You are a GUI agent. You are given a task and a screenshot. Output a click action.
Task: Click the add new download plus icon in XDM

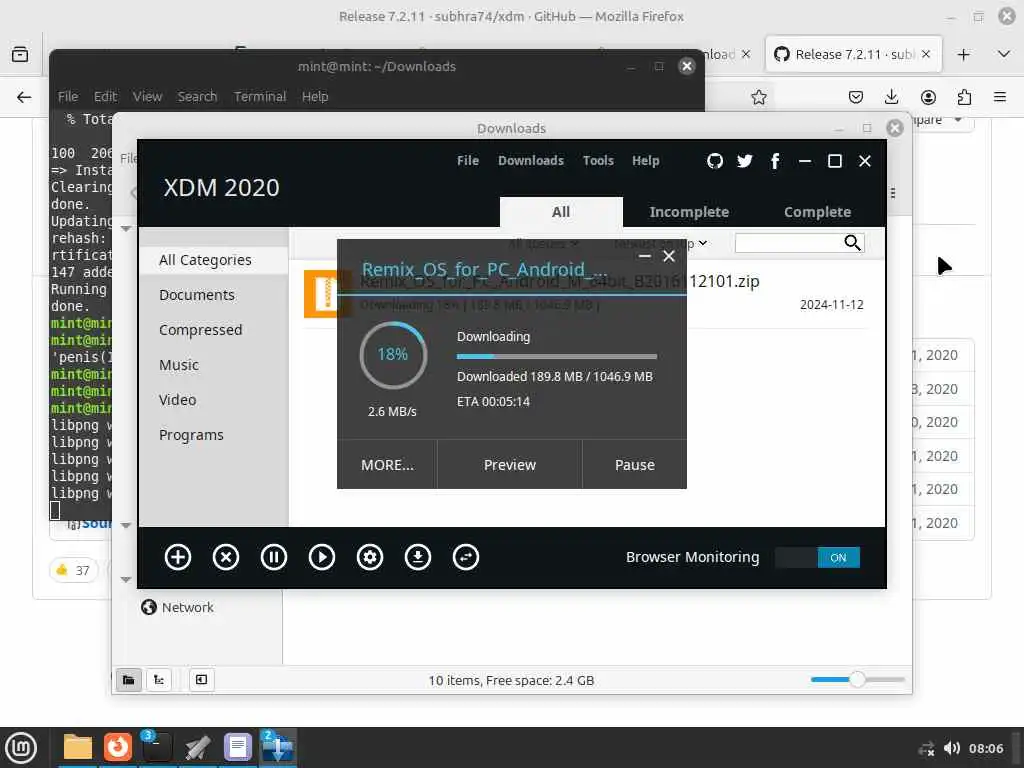point(178,557)
